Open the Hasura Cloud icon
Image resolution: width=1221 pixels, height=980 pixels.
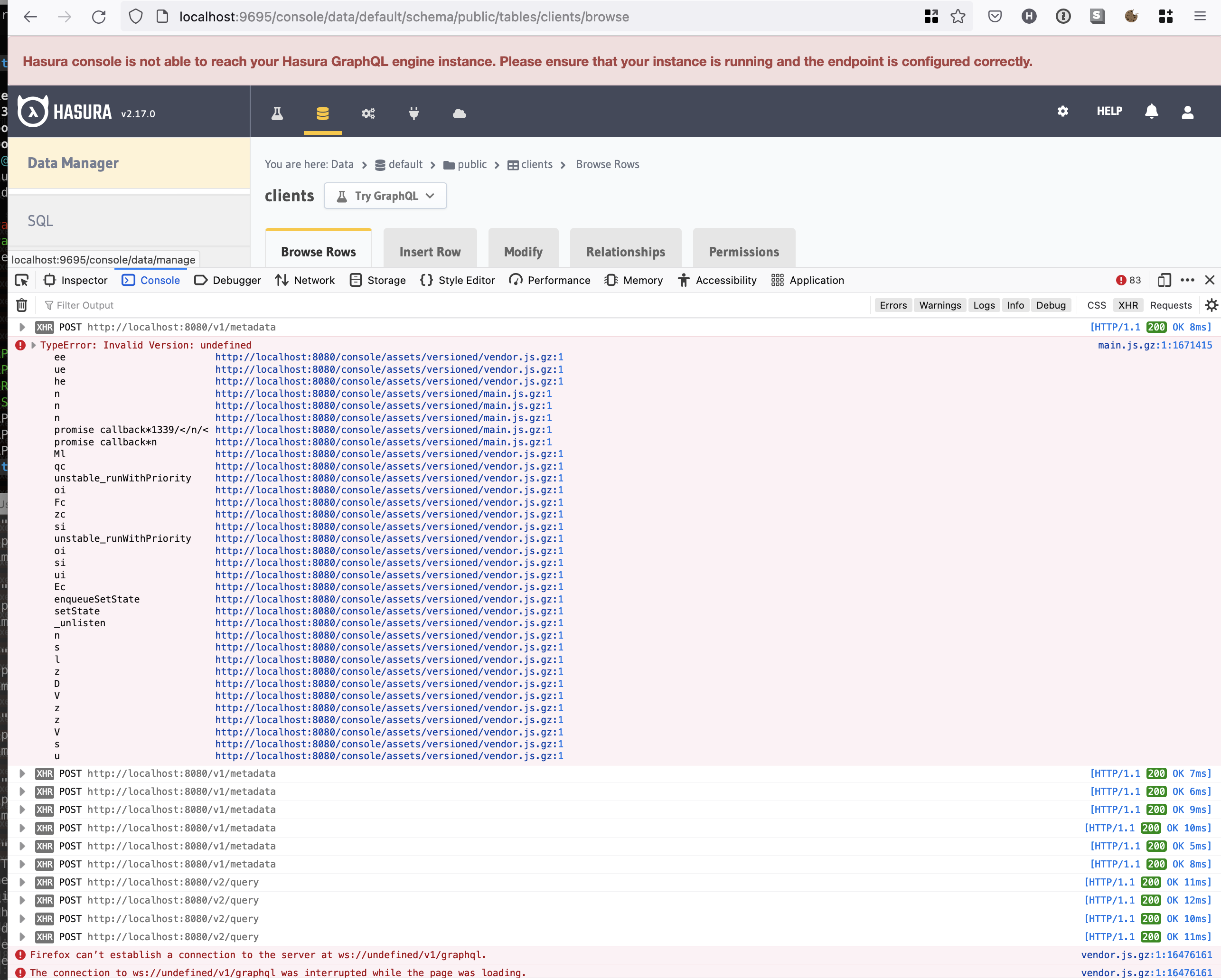pyautogui.click(x=459, y=113)
